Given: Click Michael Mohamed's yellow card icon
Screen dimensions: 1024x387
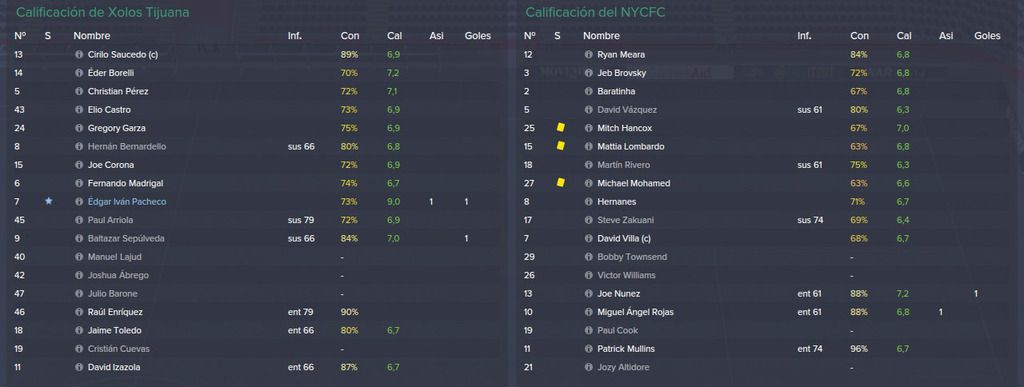Looking at the screenshot, I should [560, 183].
